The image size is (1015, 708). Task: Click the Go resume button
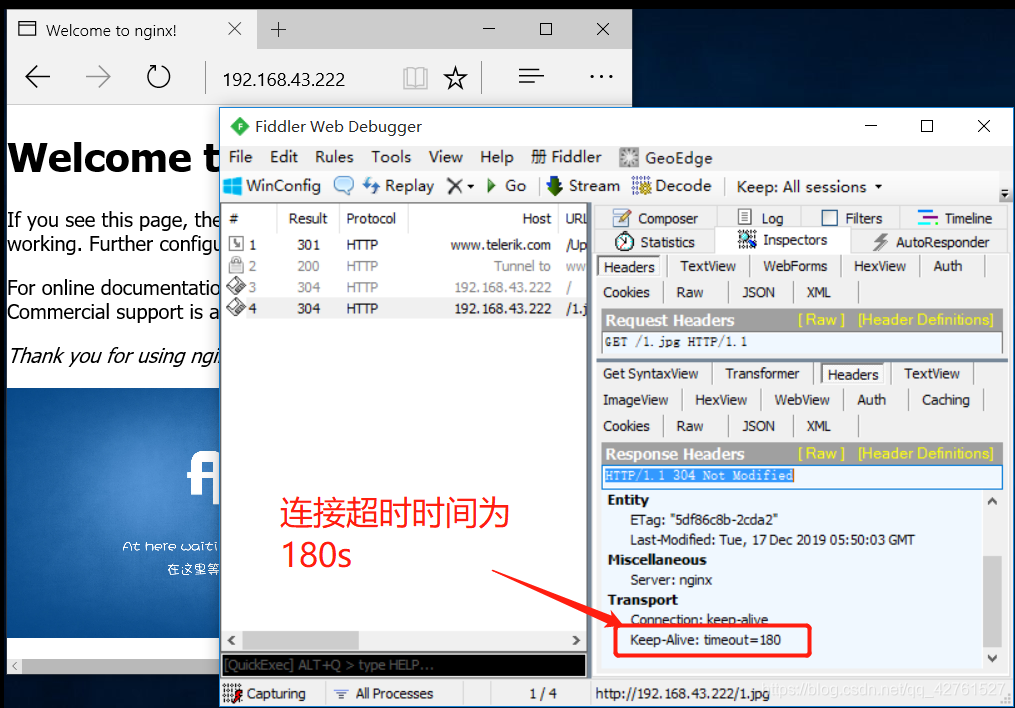point(506,186)
